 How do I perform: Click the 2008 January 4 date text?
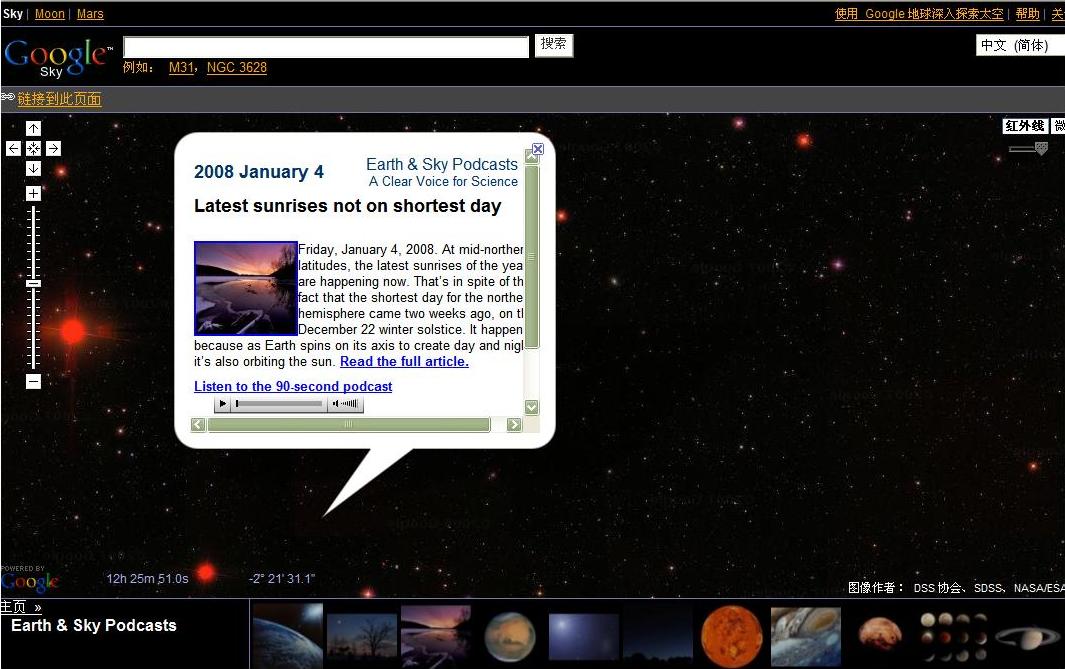tap(259, 172)
